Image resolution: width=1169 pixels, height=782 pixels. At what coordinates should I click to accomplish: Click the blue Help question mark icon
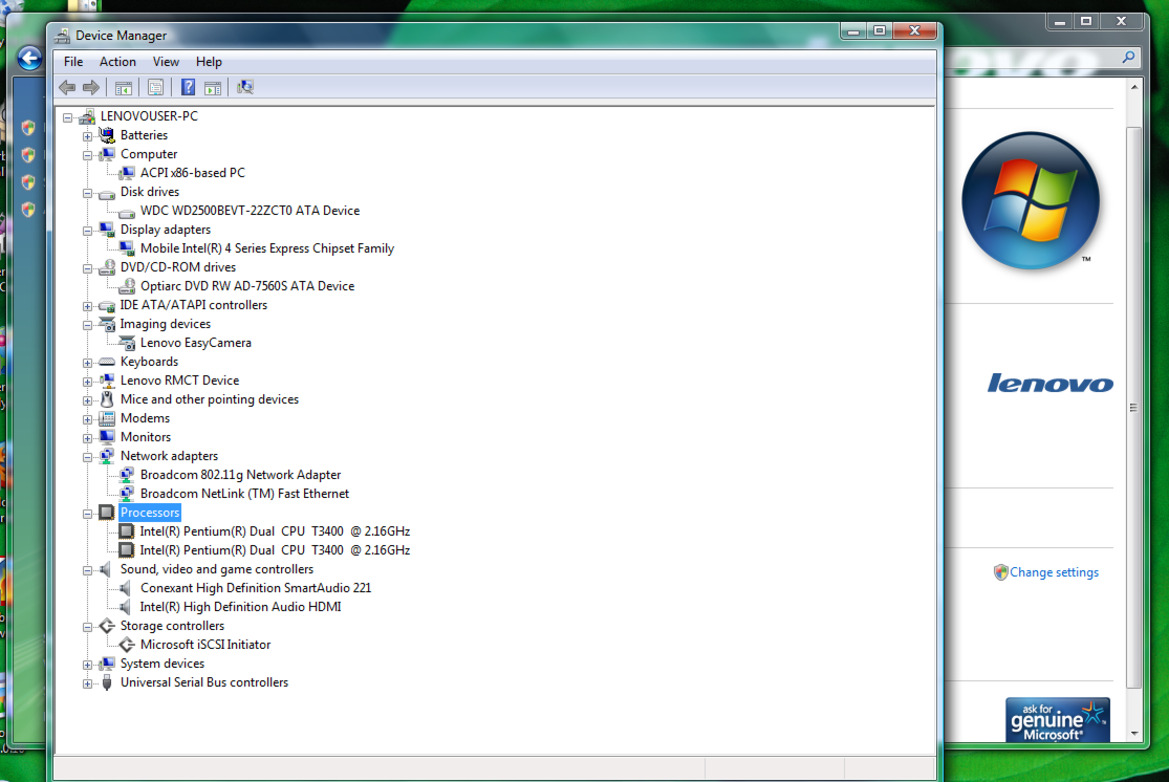click(x=188, y=87)
